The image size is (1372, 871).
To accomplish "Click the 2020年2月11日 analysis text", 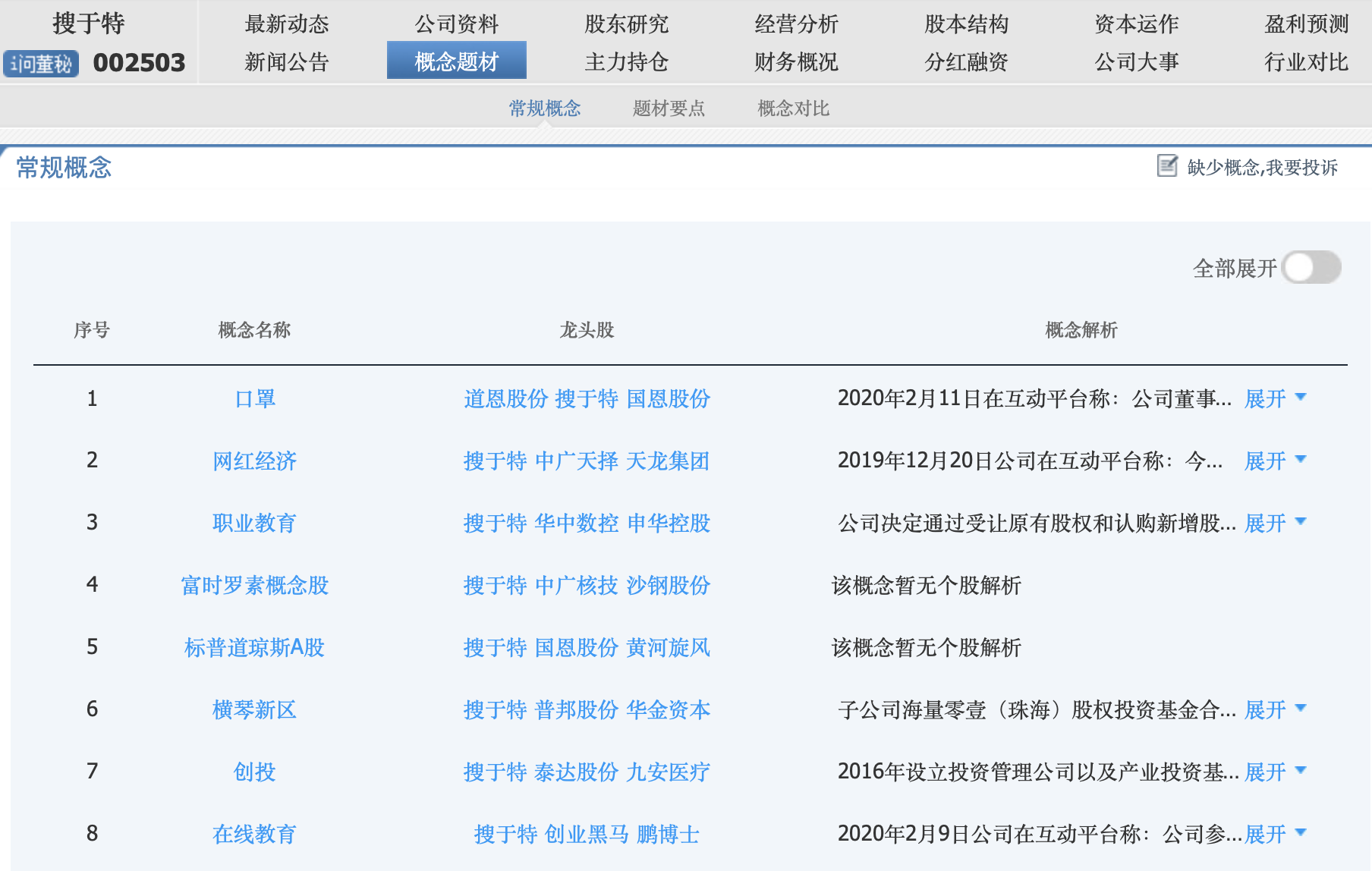I will point(1034,398).
